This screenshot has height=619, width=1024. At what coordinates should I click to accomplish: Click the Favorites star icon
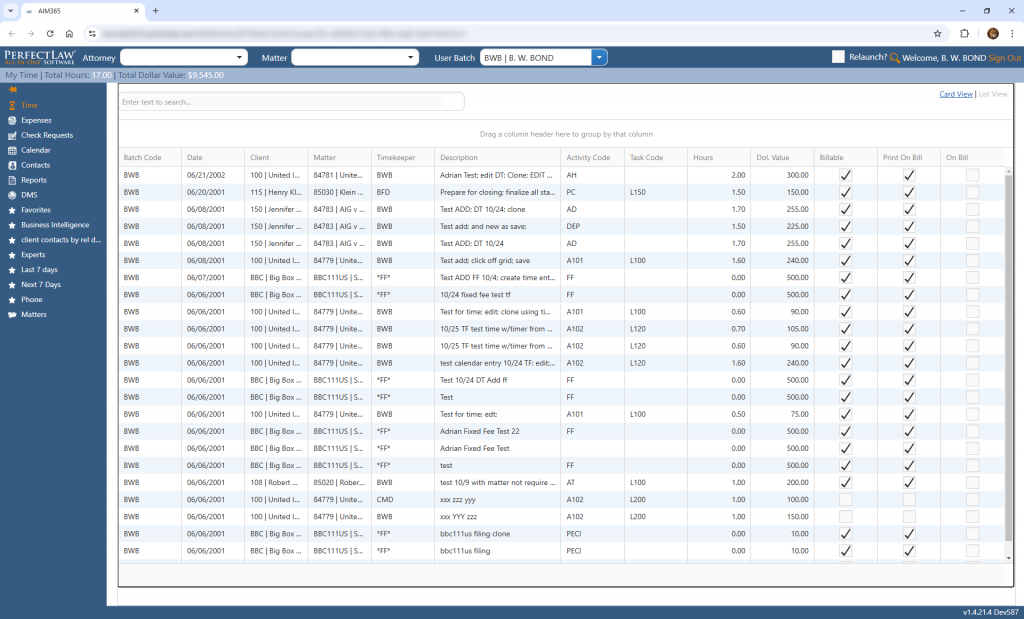(x=12, y=210)
